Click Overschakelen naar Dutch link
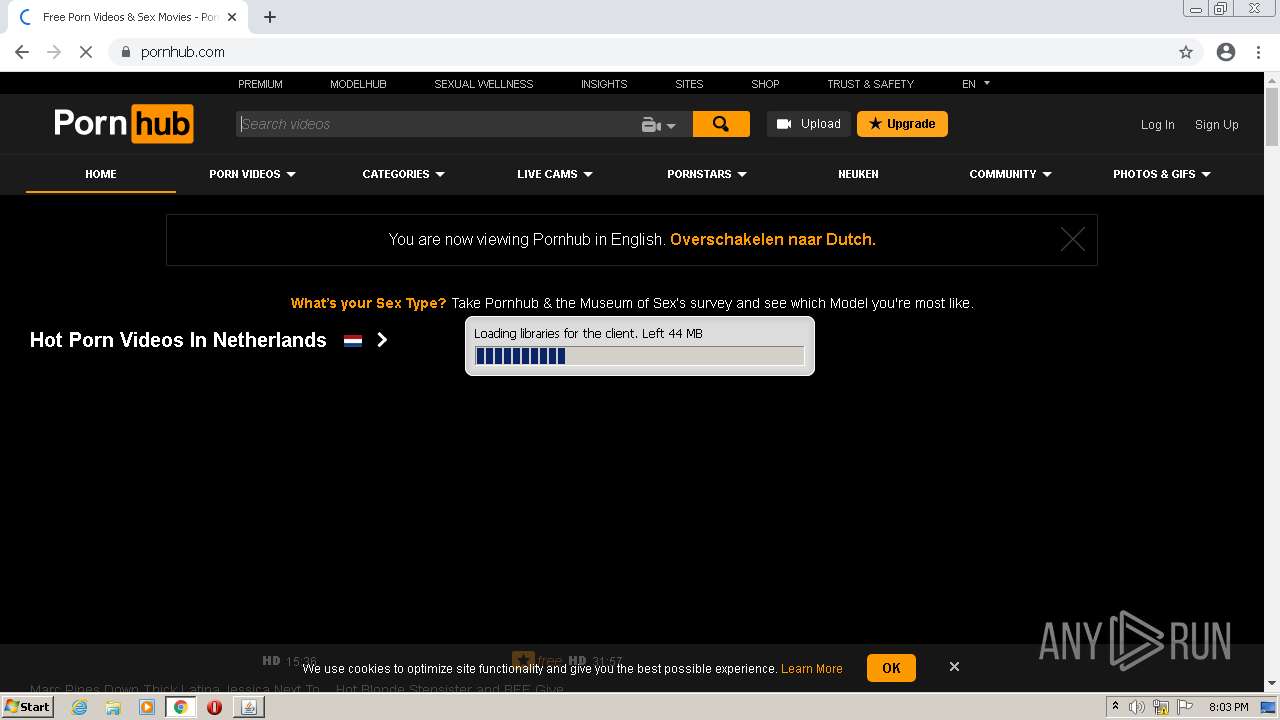 click(x=773, y=240)
